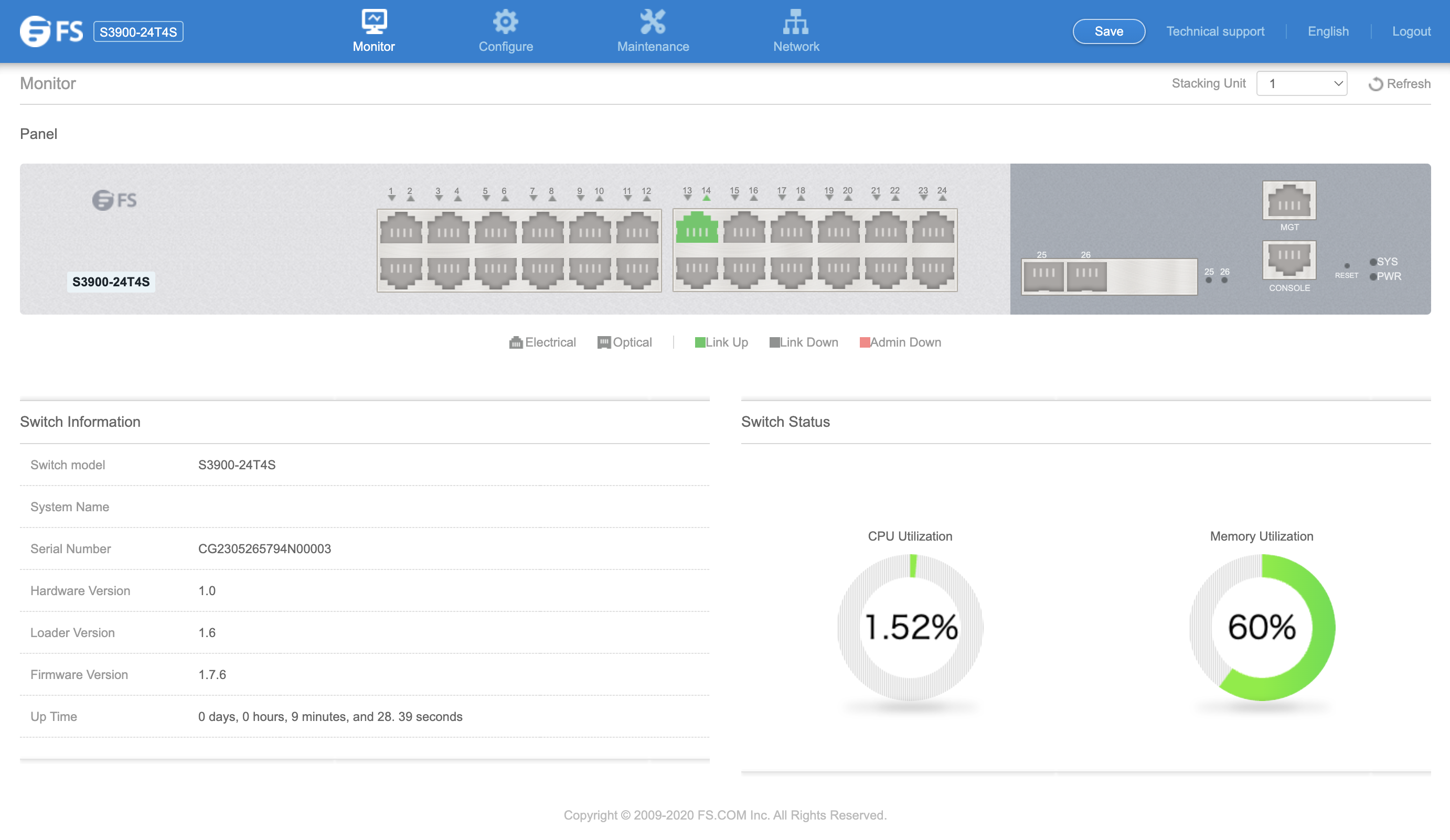Open the Technical support link
This screenshot has height=840, width=1450.
click(x=1215, y=31)
